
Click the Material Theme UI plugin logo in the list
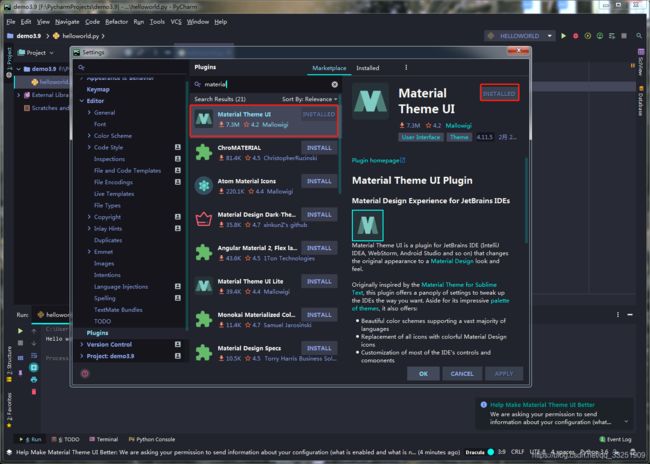(204, 119)
